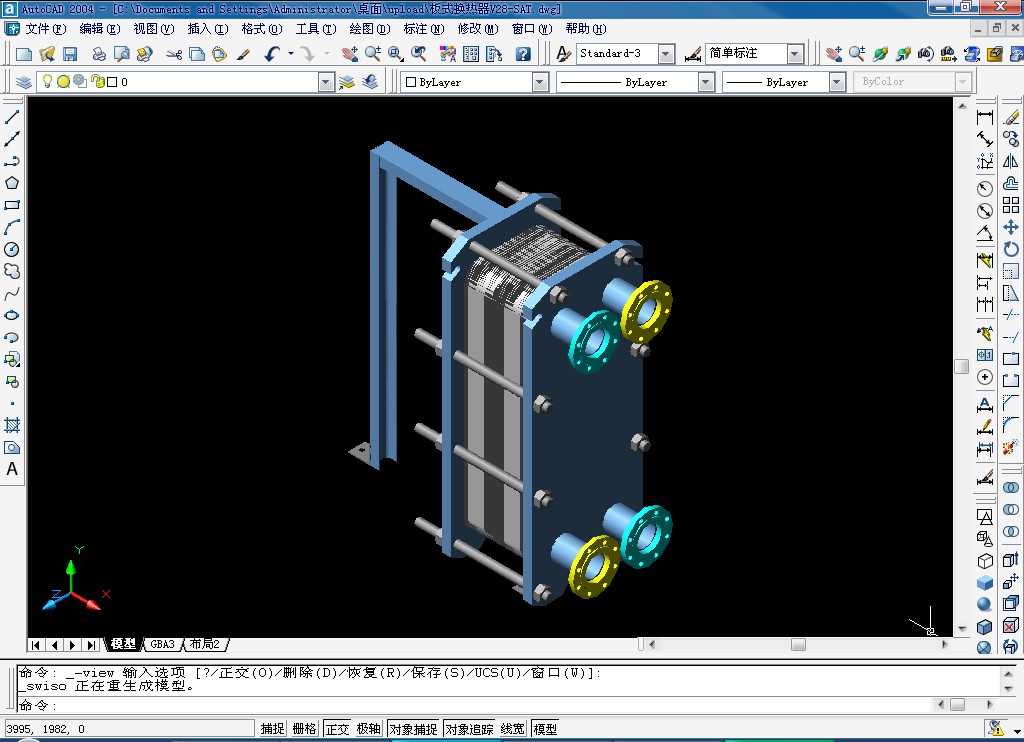Toggle 对象捕捉 object snap
The height and width of the screenshot is (742, 1024).
click(x=413, y=729)
